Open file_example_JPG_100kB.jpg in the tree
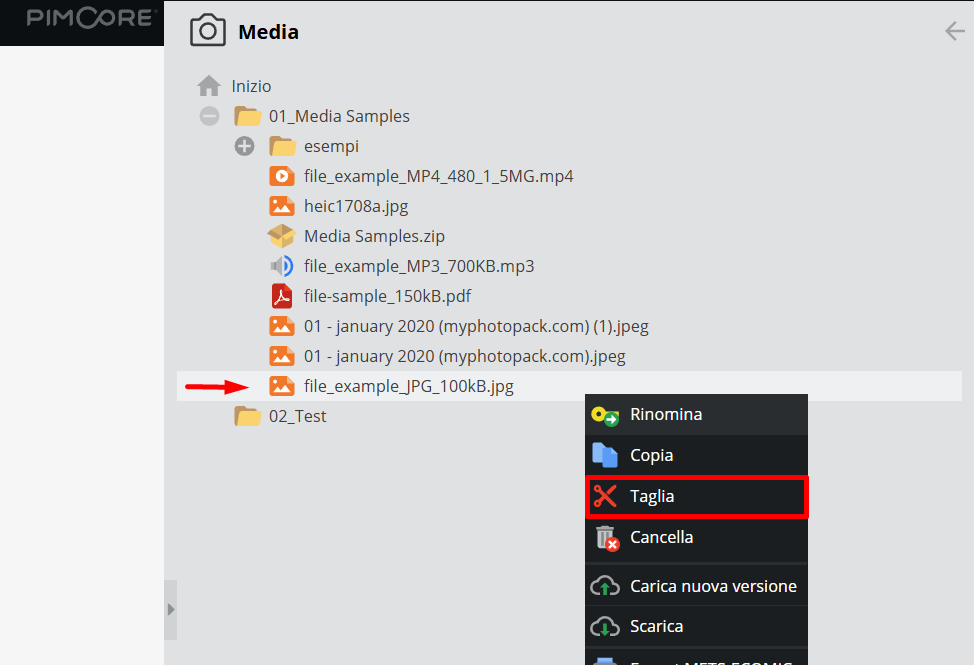Screen dimensions: 974x665 408,386
